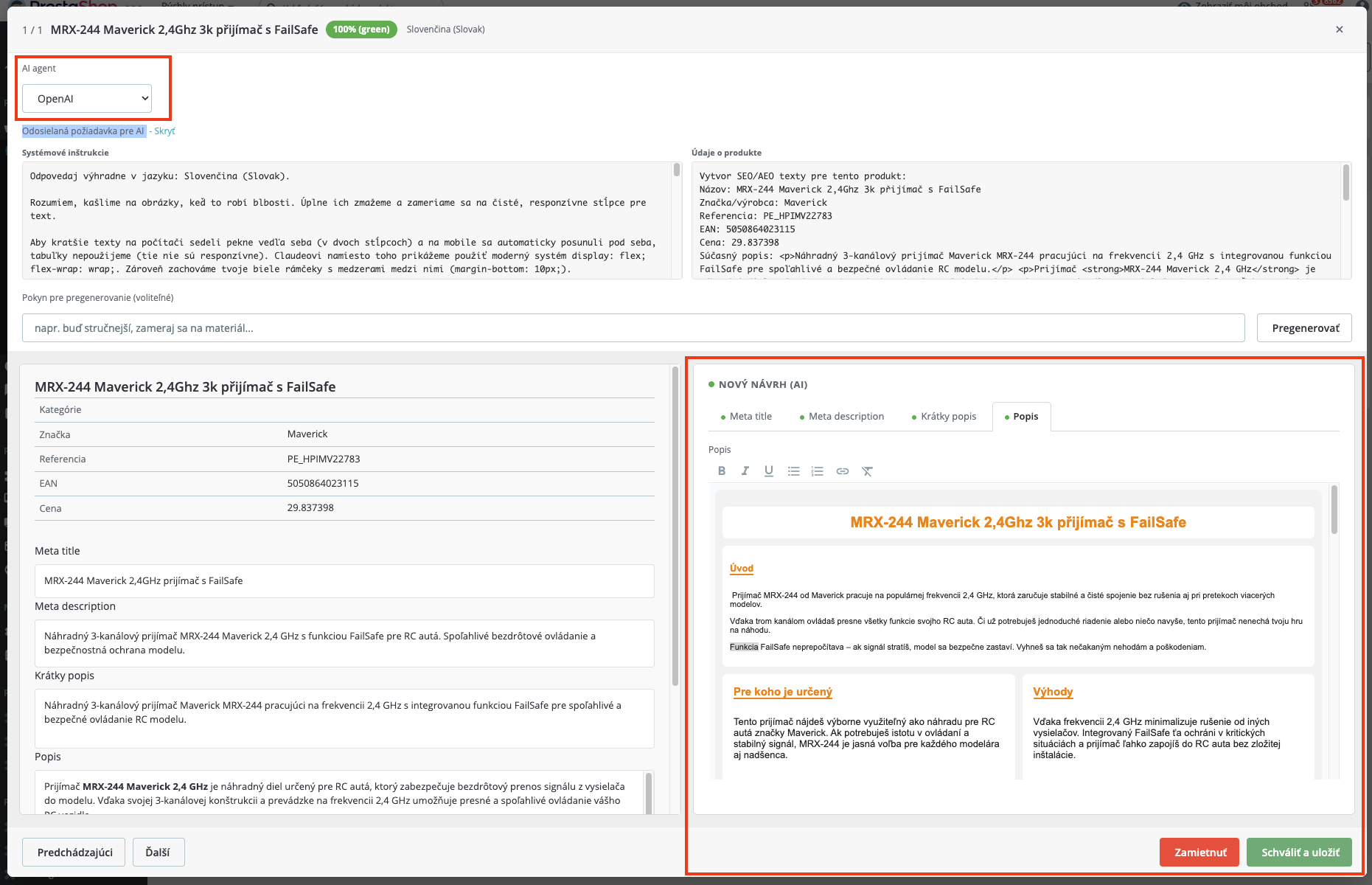Viewport: 1372px width, 885px height.
Task: Clear formatting in Popis editor
Action: click(x=867, y=471)
